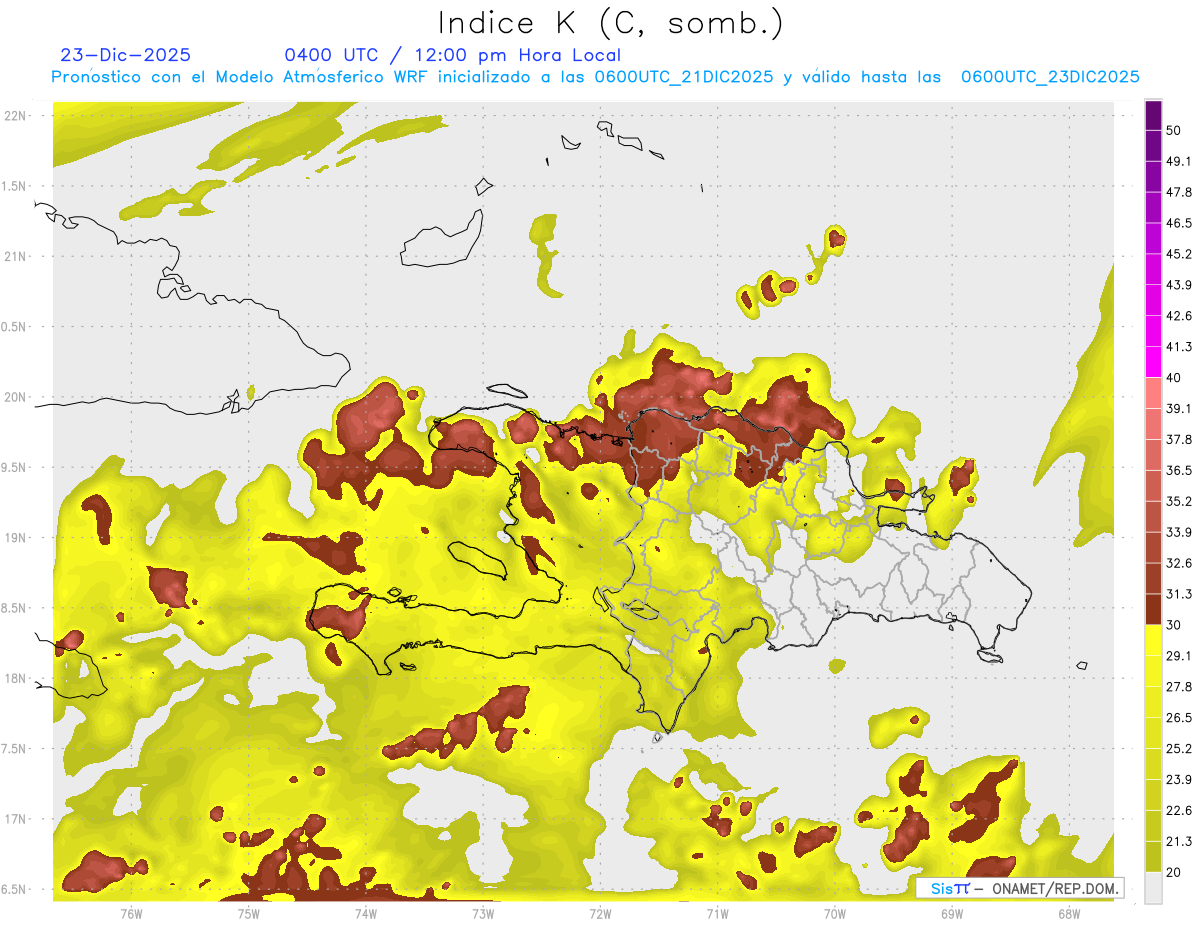Click the '22N' latitude label

pos(15,115)
